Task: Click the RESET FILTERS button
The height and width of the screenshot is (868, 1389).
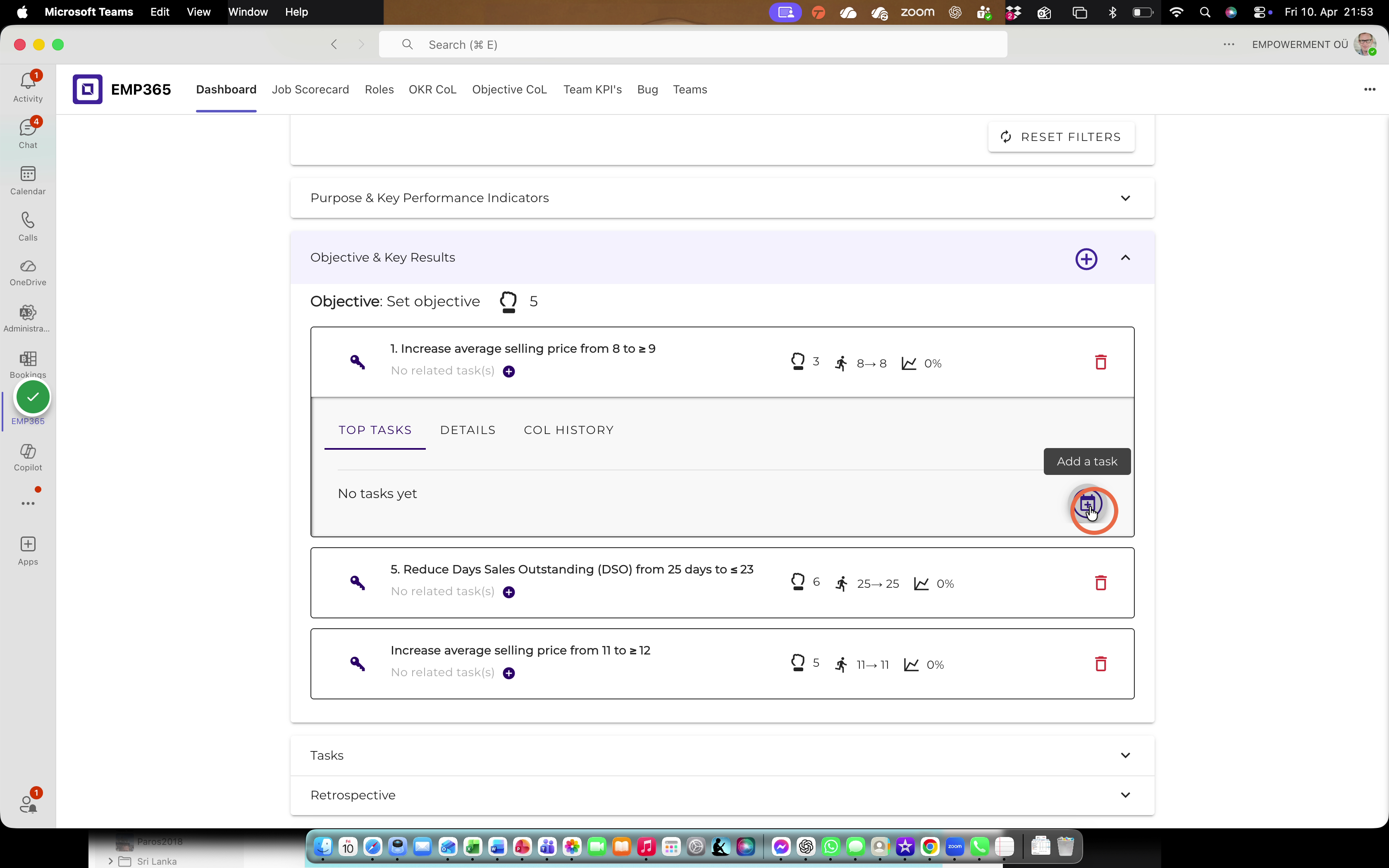Action: pyautogui.click(x=1061, y=137)
